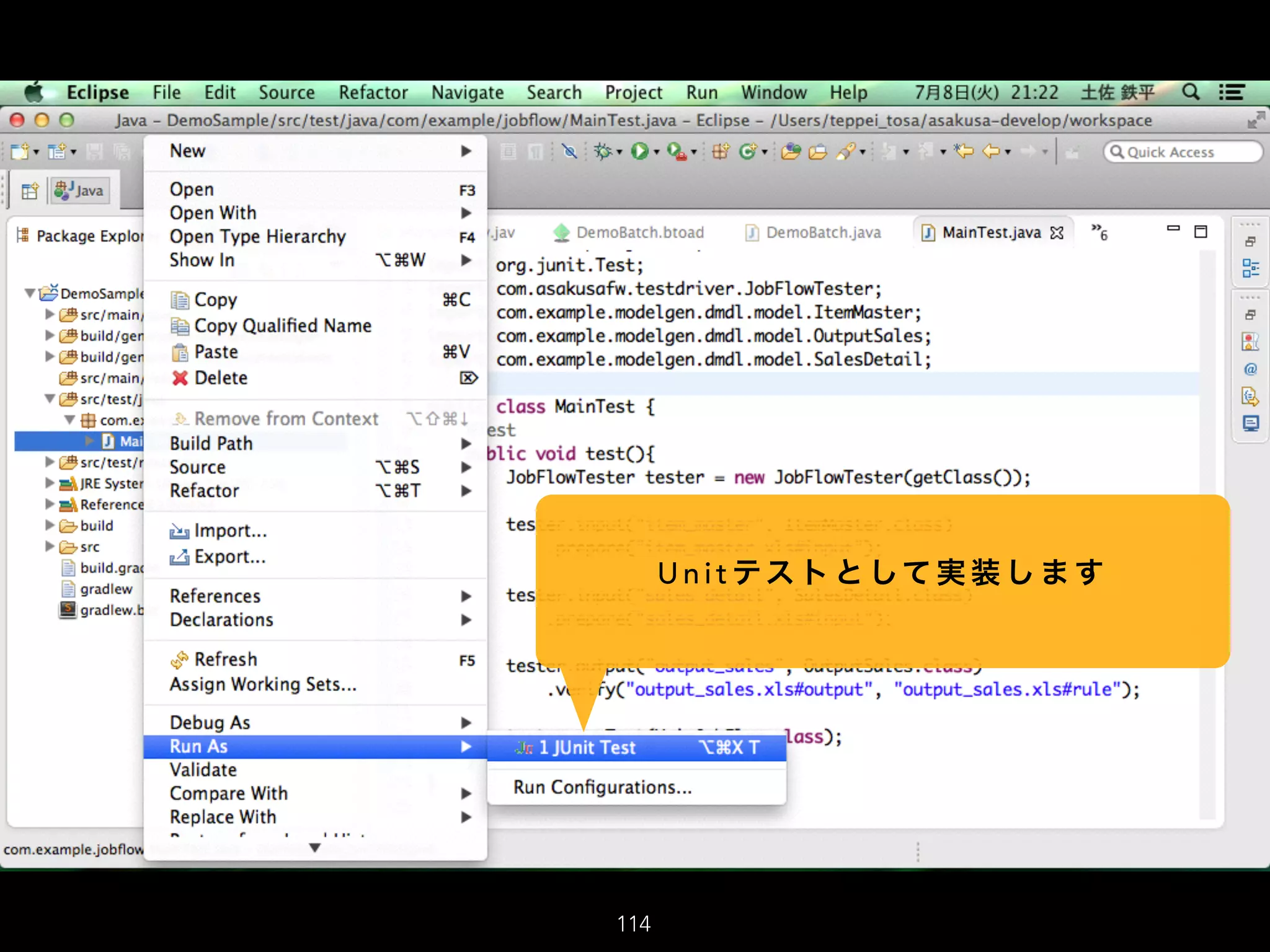Open Run button dropdown arrow

pyautogui.click(x=657, y=152)
